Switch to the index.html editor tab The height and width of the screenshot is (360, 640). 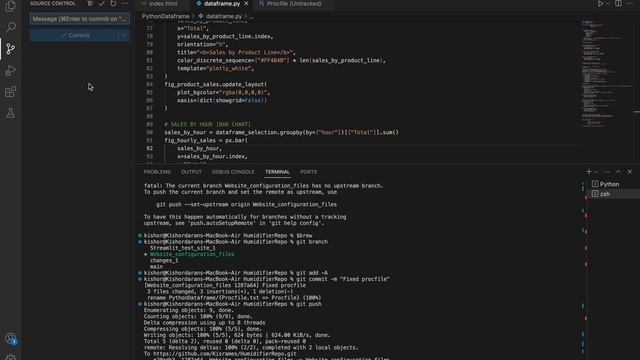click(x=163, y=4)
